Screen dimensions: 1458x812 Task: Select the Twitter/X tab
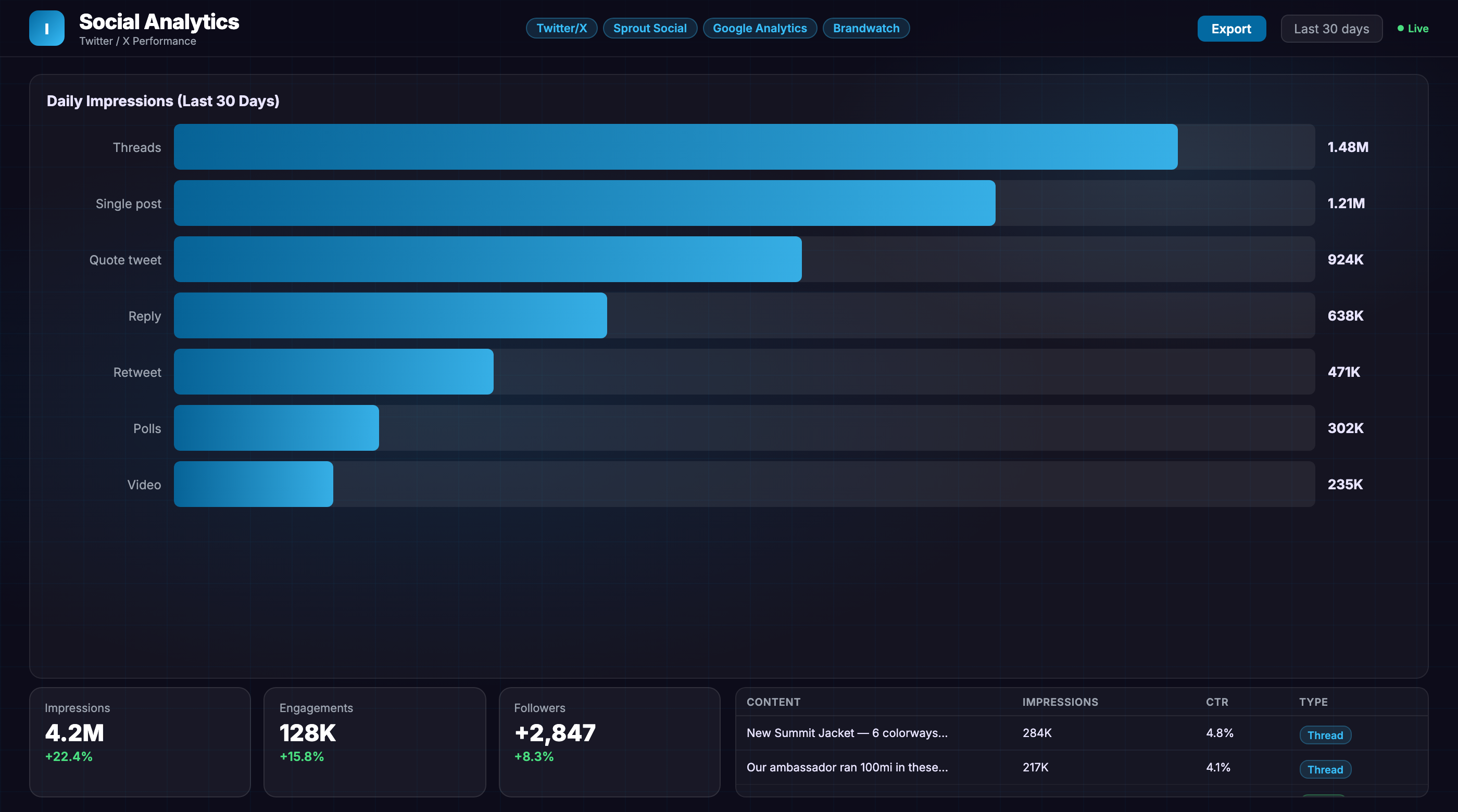pos(561,28)
